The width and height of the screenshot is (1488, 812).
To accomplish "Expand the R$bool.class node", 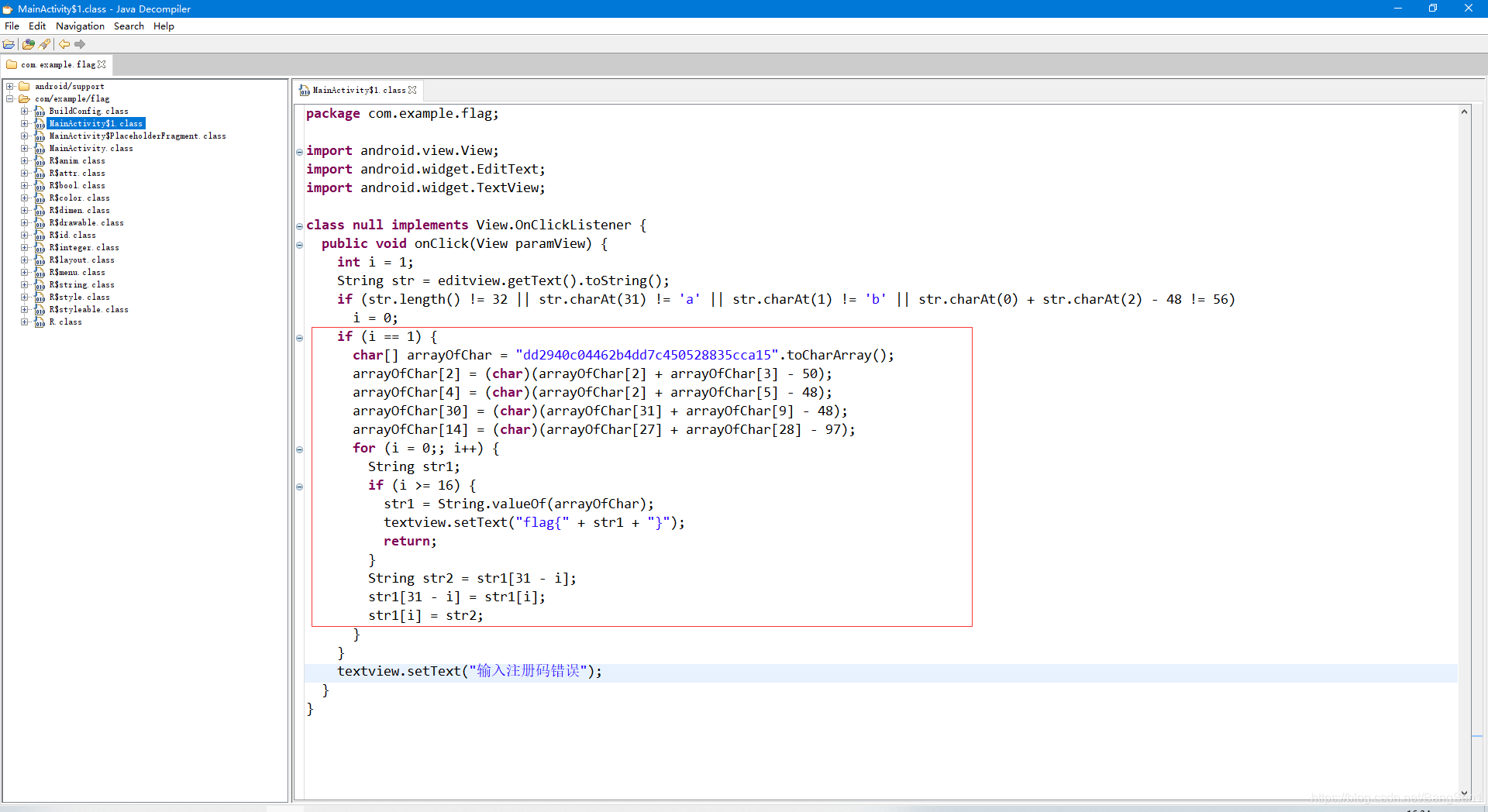I will pos(25,185).
